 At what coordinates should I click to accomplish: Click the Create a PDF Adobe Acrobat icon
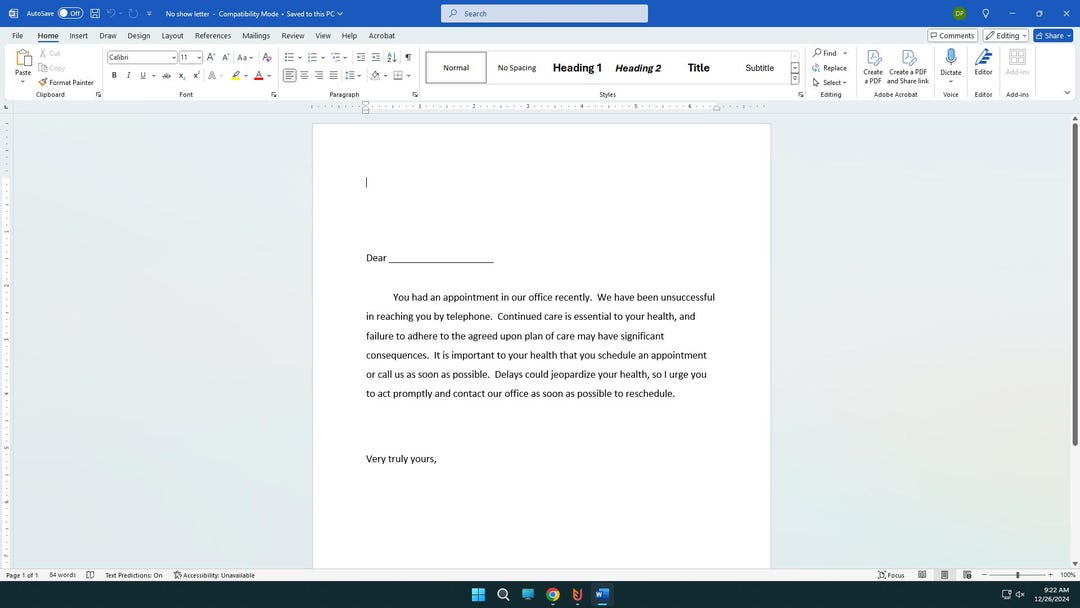coord(872,65)
